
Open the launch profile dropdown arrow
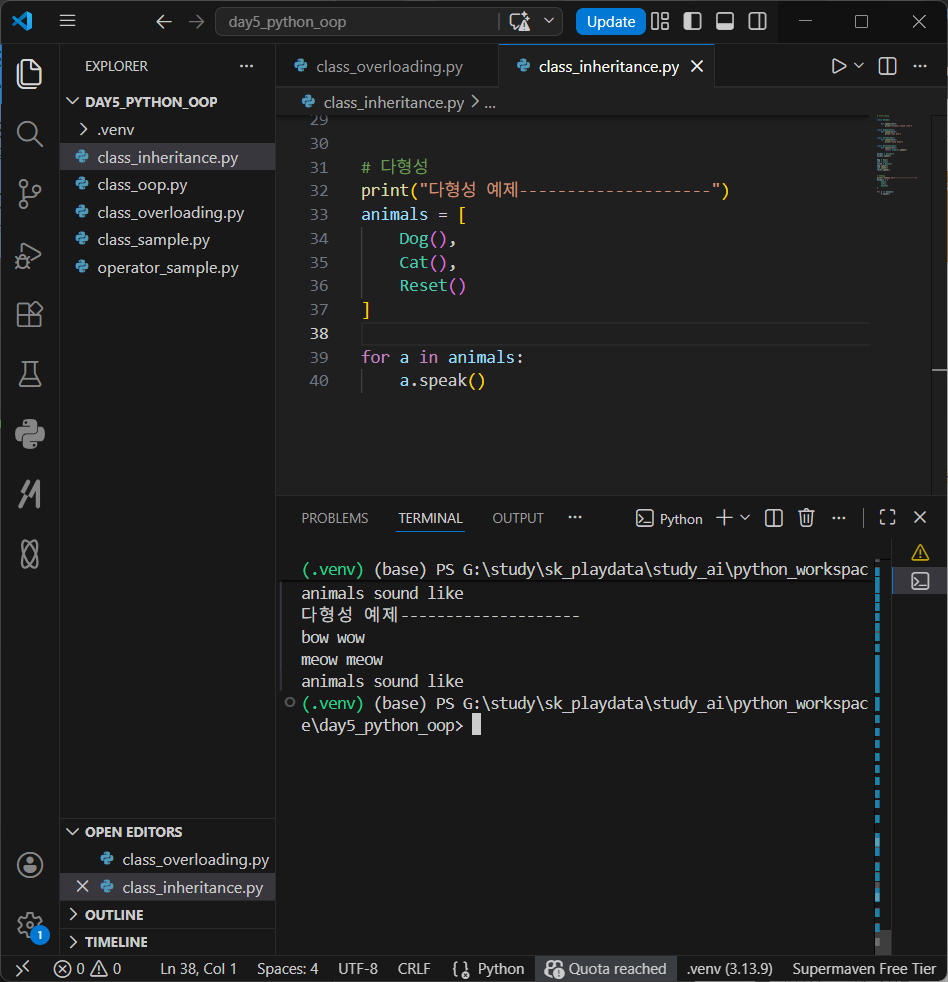coord(745,518)
